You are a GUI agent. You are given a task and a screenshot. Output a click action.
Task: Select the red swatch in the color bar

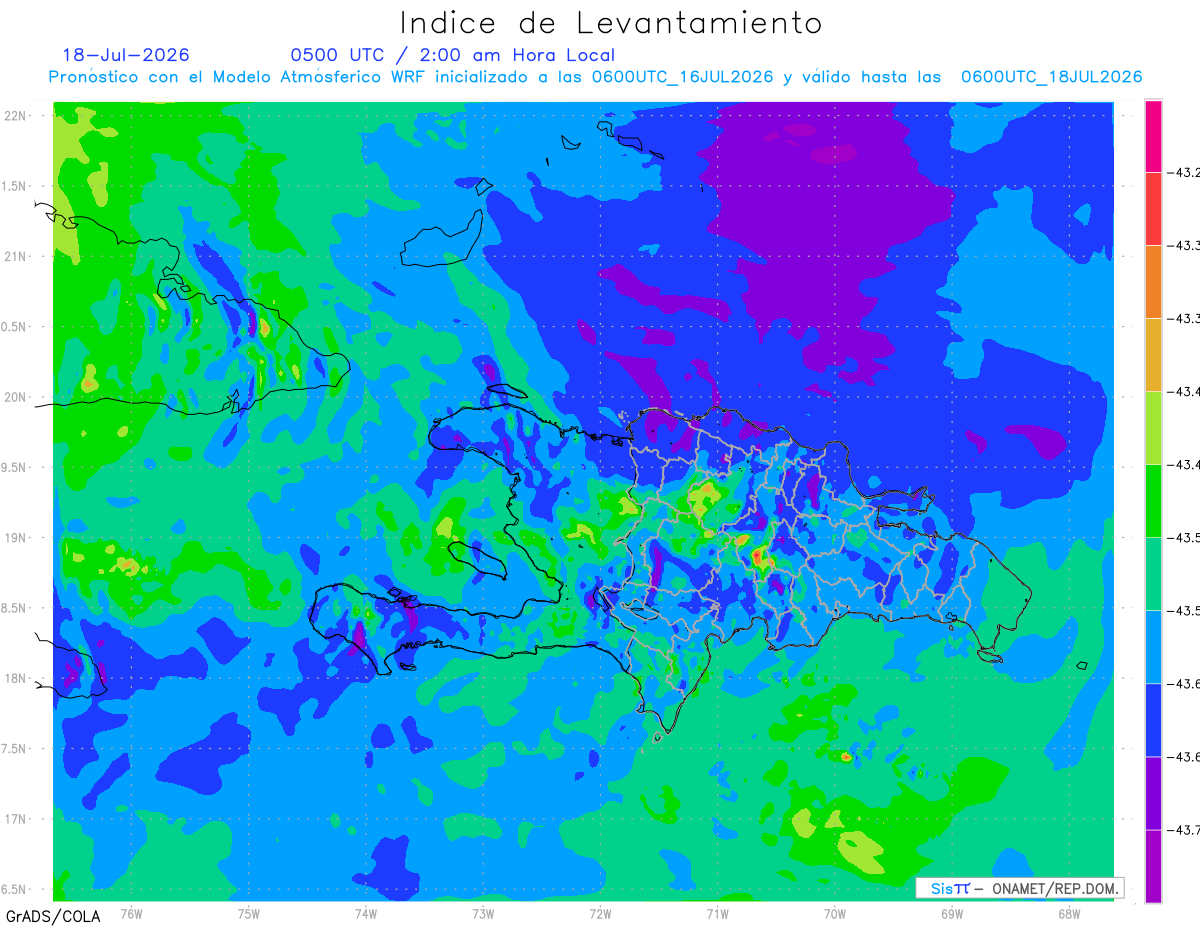pos(1153,209)
